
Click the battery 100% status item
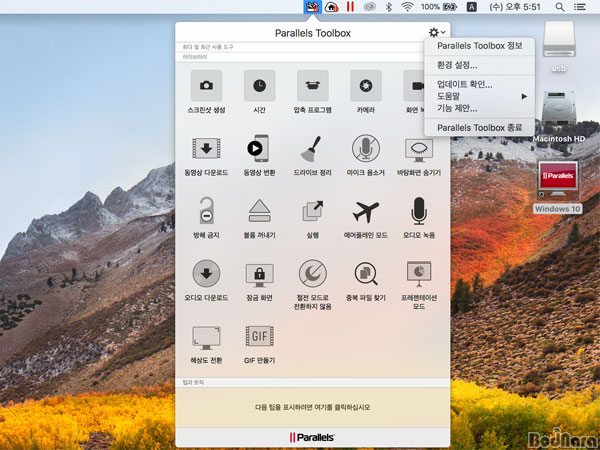439,7
